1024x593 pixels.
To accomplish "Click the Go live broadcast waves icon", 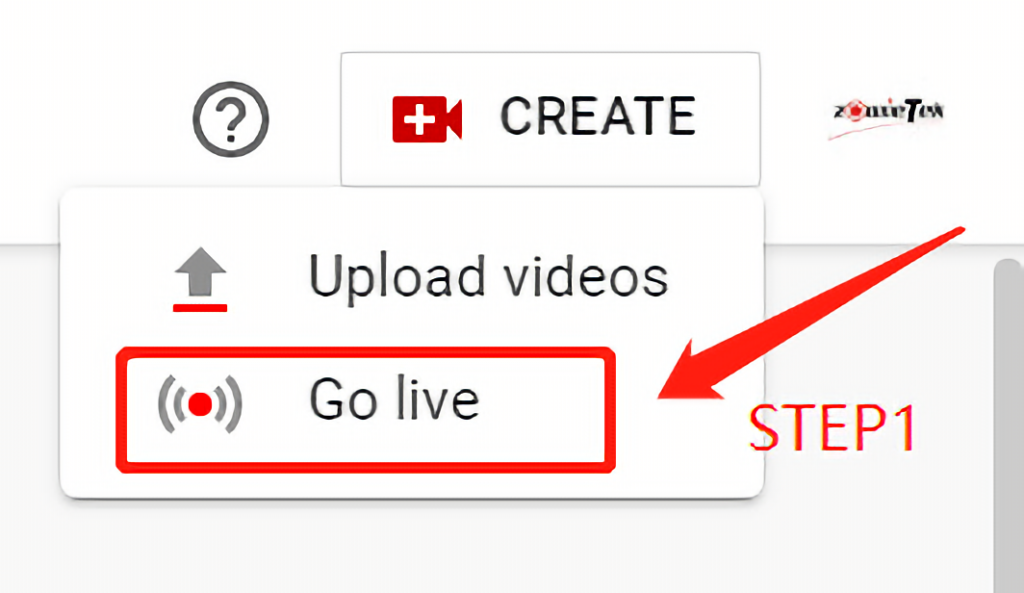I will point(200,404).
